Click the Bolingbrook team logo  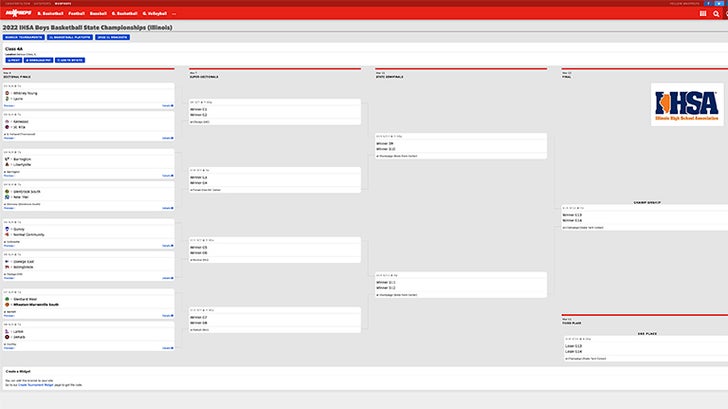[7, 267]
